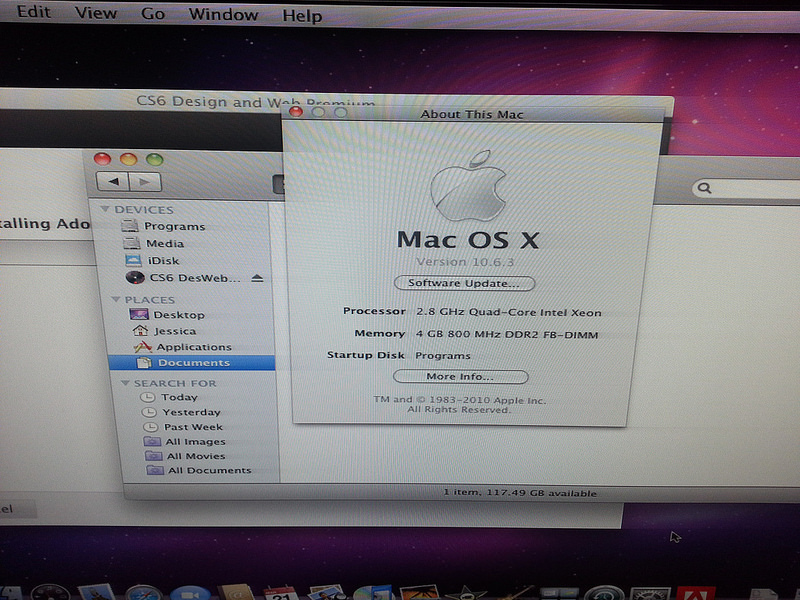Open iCal from the Dock
Viewport: 800px width, 600px height.
click(x=281, y=593)
